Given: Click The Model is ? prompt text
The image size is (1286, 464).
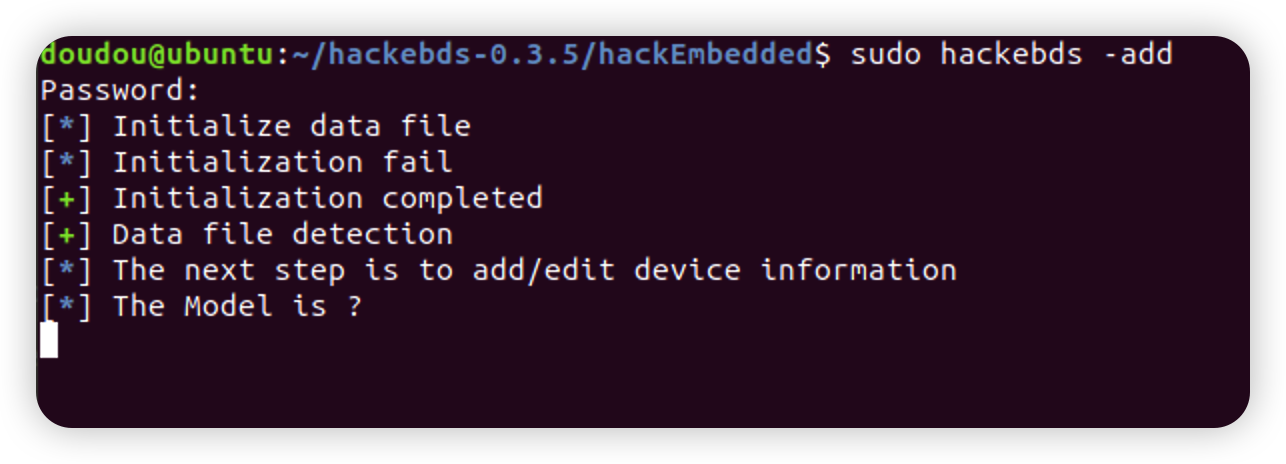Looking at the screenshot, I should [237, 306].
